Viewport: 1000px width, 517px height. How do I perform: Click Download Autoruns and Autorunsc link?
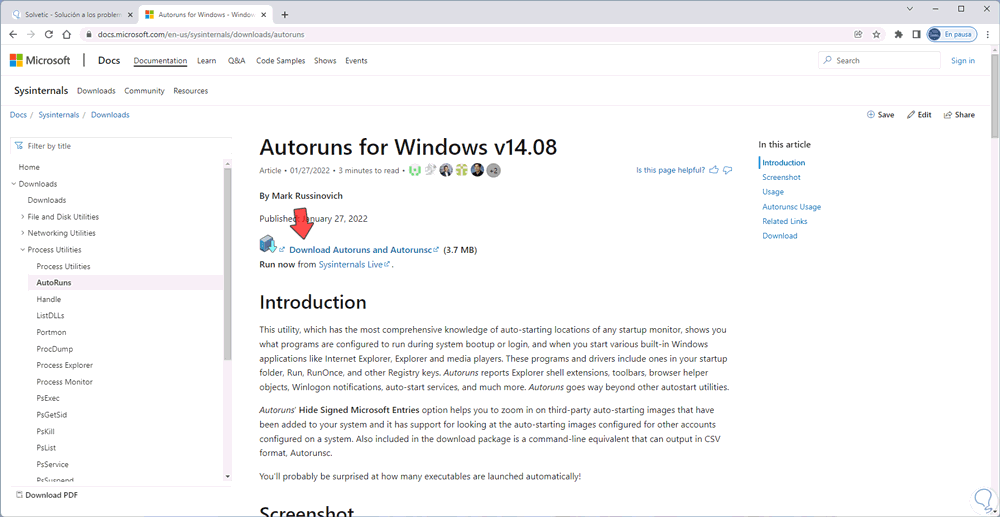tap(361, 250)
